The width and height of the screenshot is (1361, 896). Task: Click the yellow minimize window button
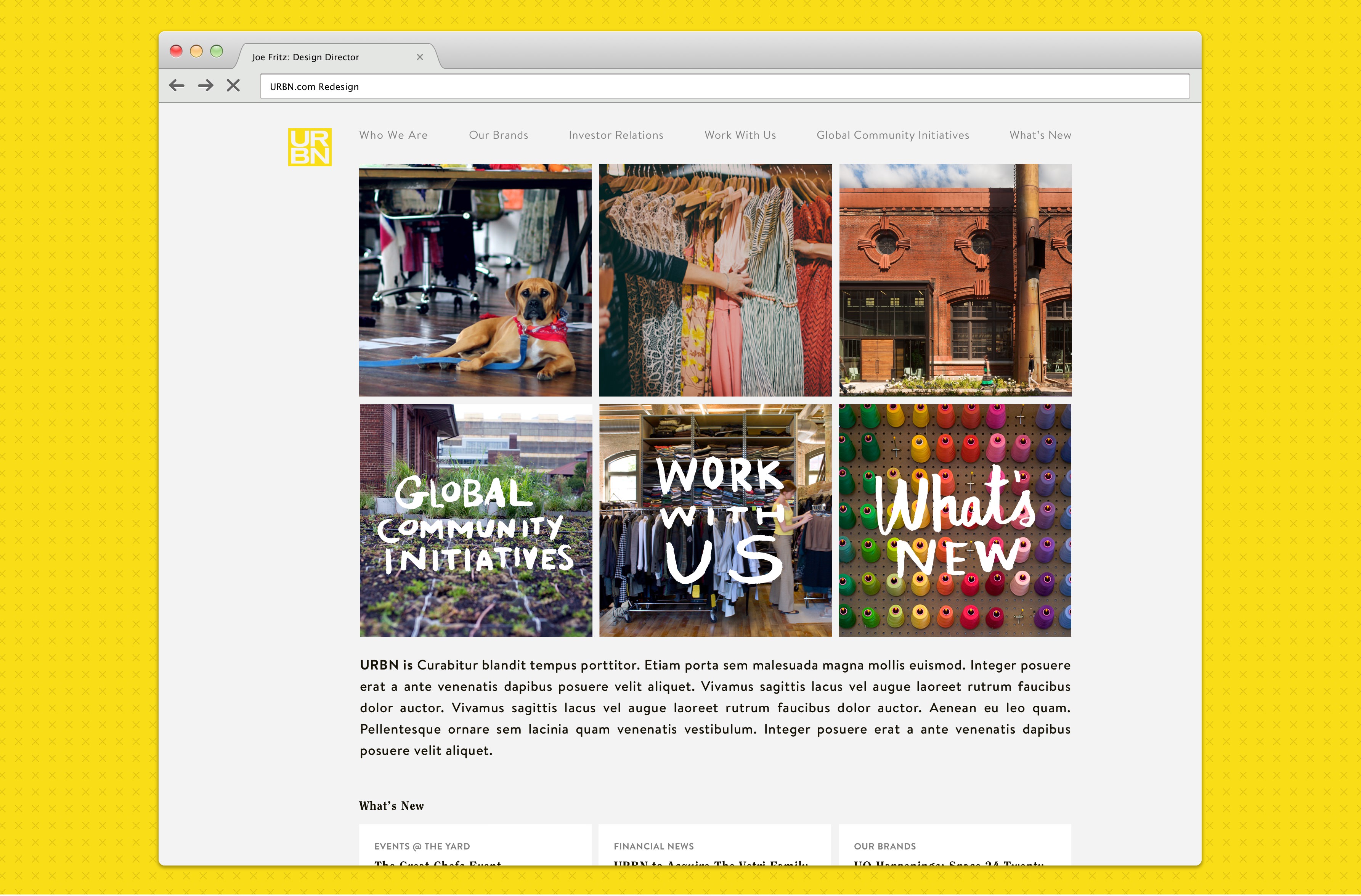[x=196, y=51]
